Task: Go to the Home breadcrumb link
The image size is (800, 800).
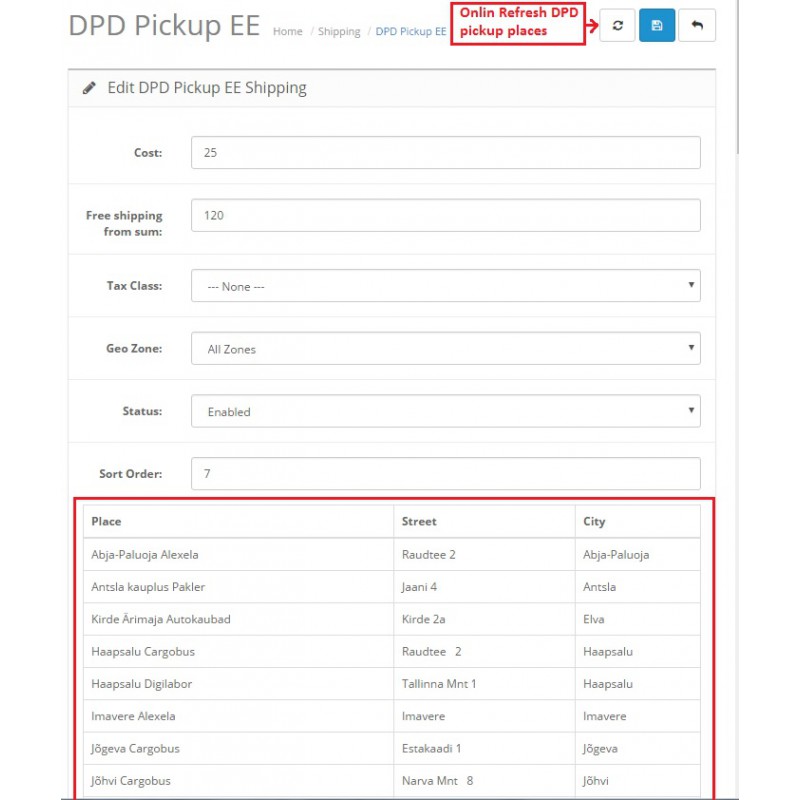Action: point(287,32)
